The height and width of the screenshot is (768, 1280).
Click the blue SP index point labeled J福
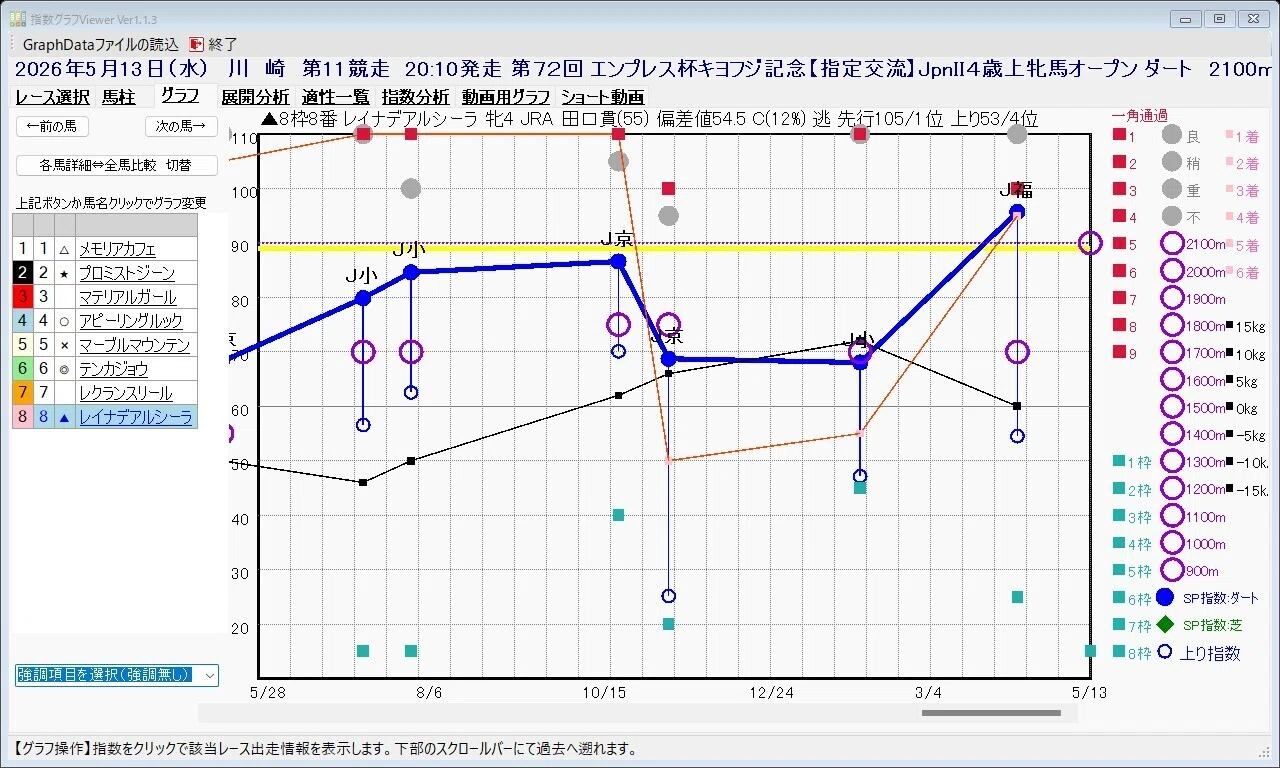coord(1017,212)
